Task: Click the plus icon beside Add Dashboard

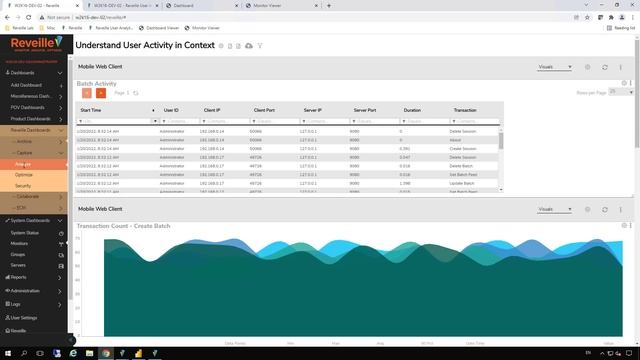Action: coord(61,86)
